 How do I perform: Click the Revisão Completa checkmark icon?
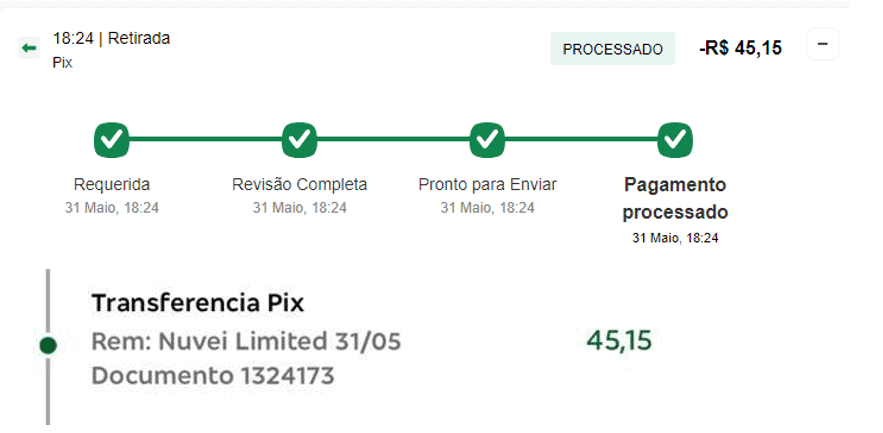point(300,140)
